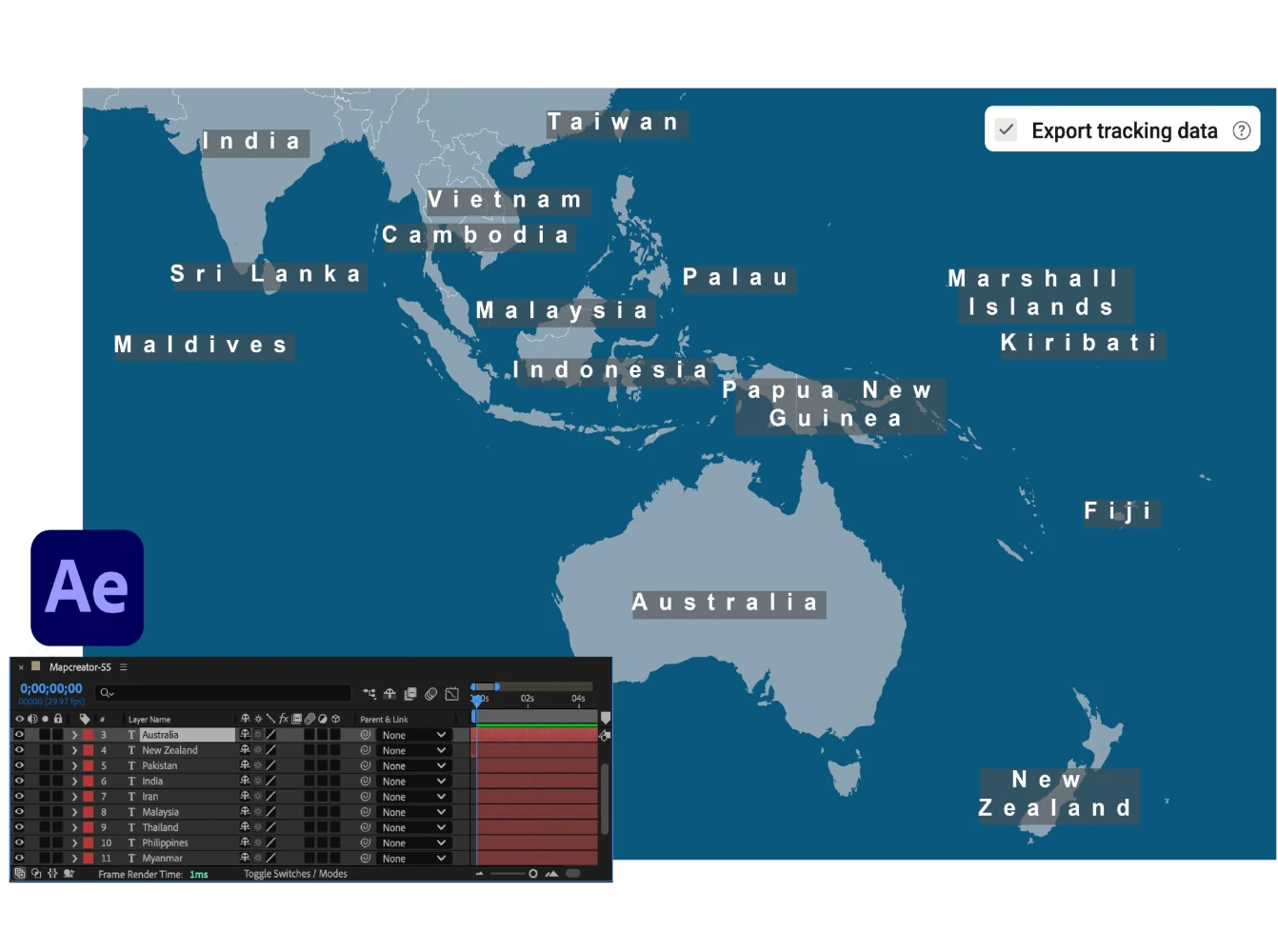Open the graph editor icon
The height and width of the screenshot is (952, 1278).
(452, 694)
